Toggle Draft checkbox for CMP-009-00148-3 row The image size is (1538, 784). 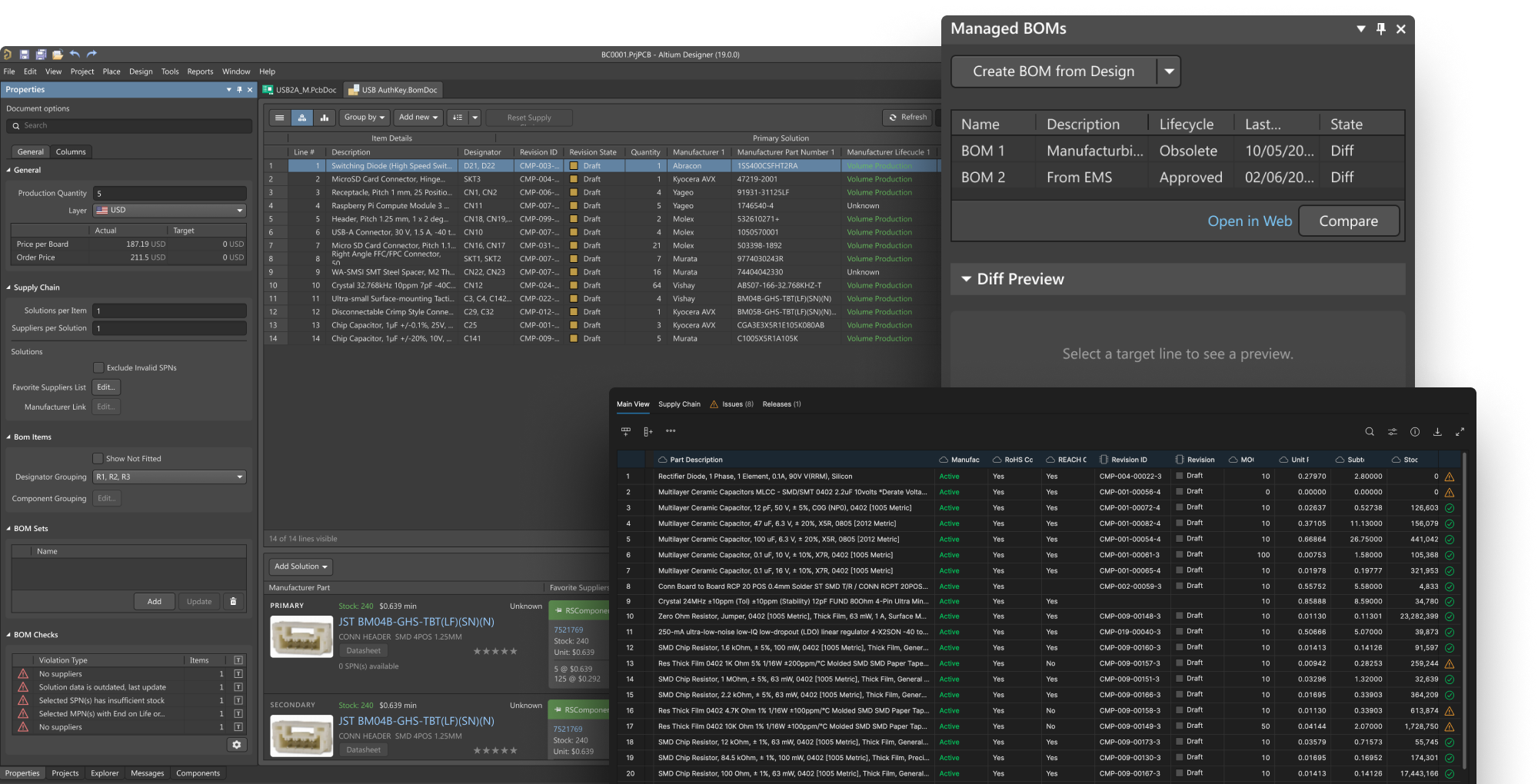(x=1179, y=616)
